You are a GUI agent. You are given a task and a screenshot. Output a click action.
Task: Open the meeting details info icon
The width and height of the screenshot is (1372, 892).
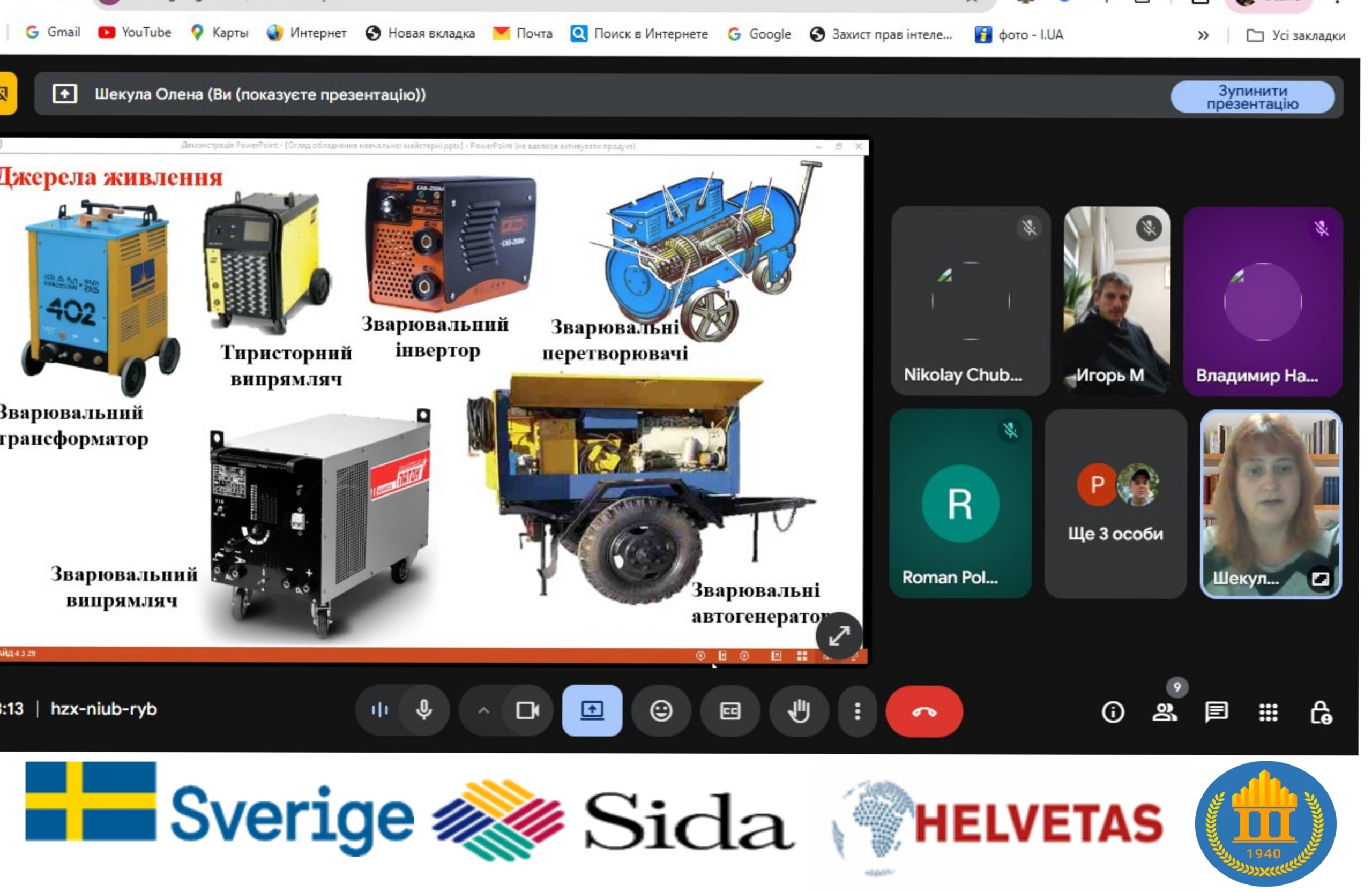1113,712
